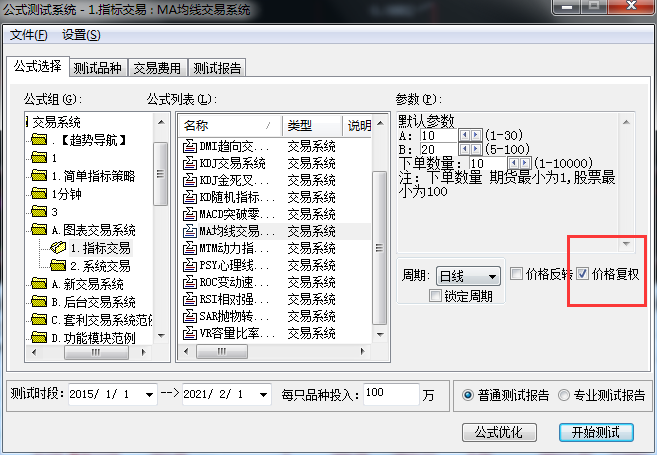Viewport: 657px width, 455px height.
Task: Click the DMI趋向交 formula icon
Action: click(190, 146)
